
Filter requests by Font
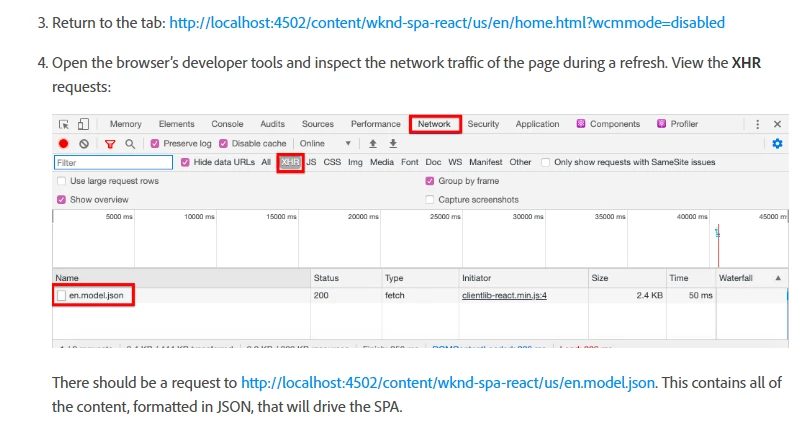pyautogui.click(x=410, y=162)
